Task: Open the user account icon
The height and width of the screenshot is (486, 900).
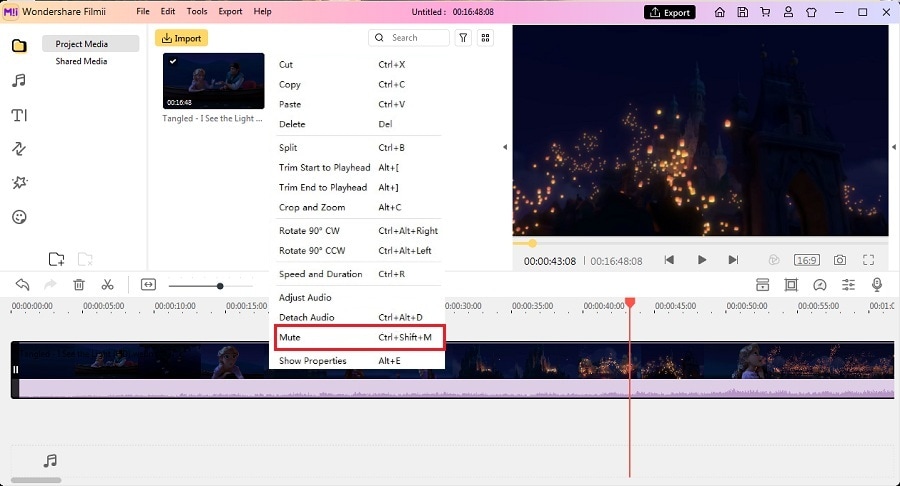Action: pos(789,12)
